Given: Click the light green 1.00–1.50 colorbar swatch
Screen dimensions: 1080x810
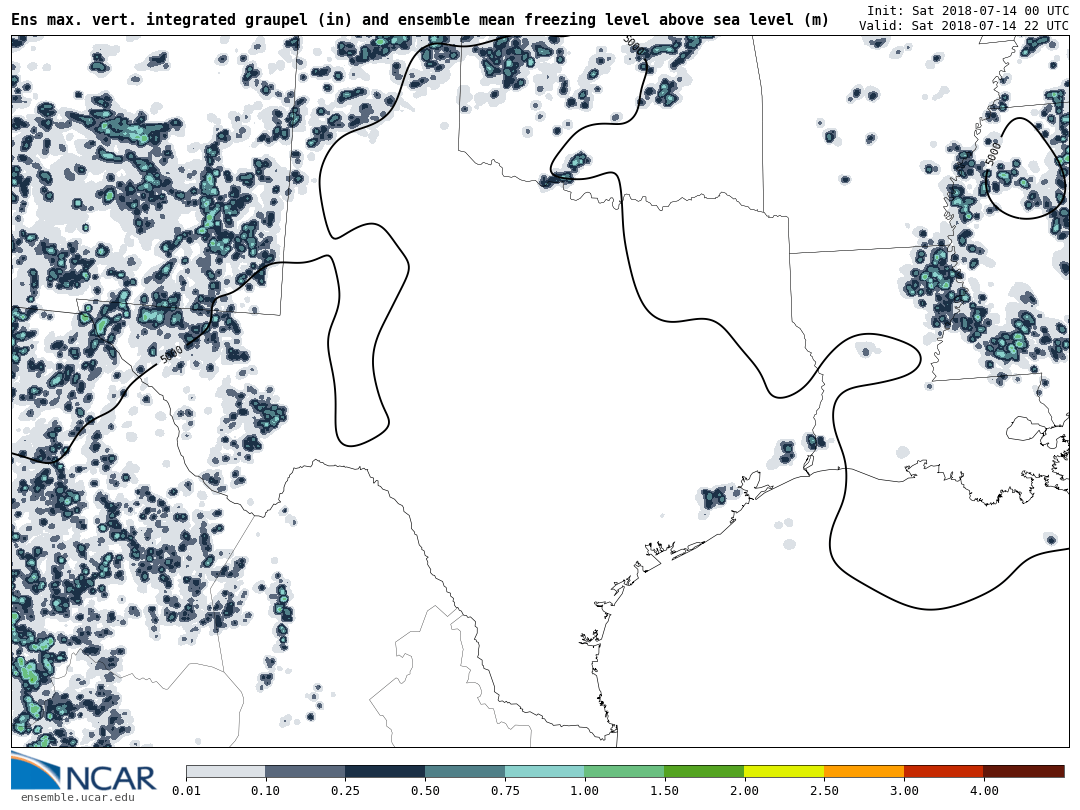Looking at the screenshot, I should pos(625,771).
